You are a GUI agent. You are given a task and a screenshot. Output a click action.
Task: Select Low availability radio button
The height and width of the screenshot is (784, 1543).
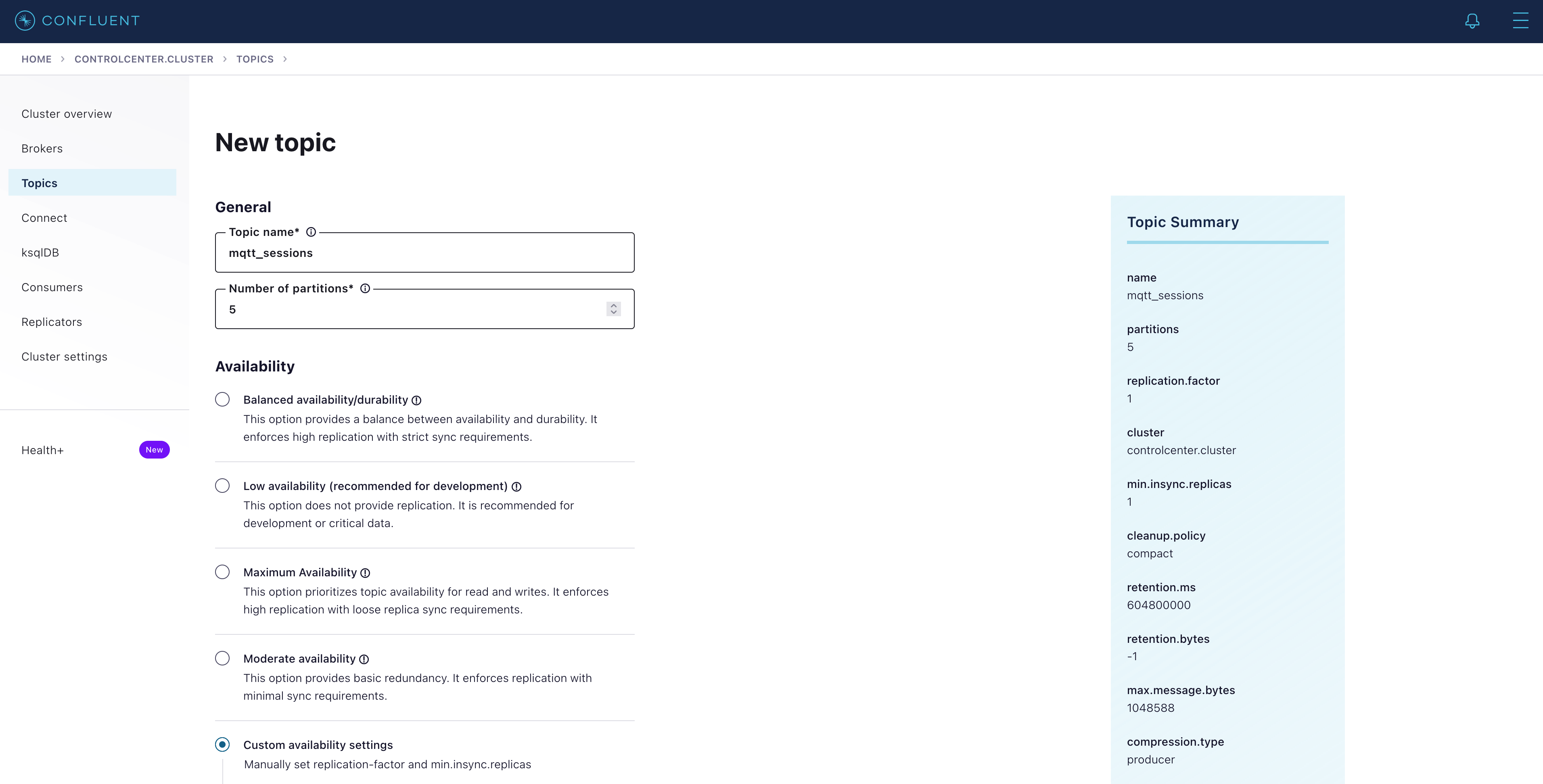pos(222,485)
